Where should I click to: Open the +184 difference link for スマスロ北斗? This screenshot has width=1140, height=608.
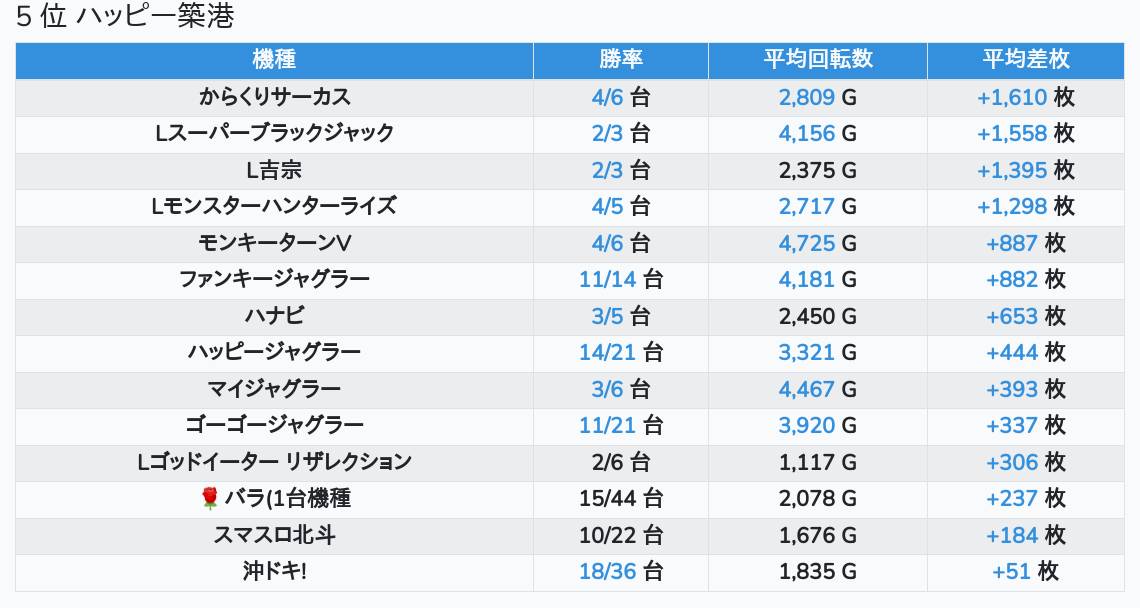[x=1012, y=535]
